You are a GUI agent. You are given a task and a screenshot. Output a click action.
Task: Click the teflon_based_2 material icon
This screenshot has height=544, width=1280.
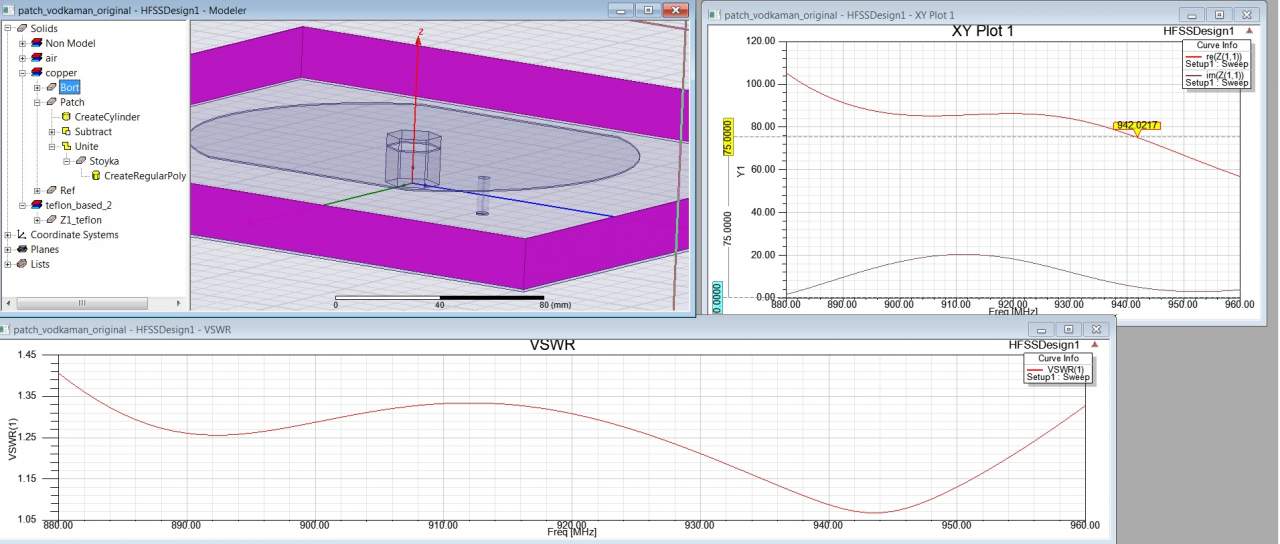tap(36, 205)
